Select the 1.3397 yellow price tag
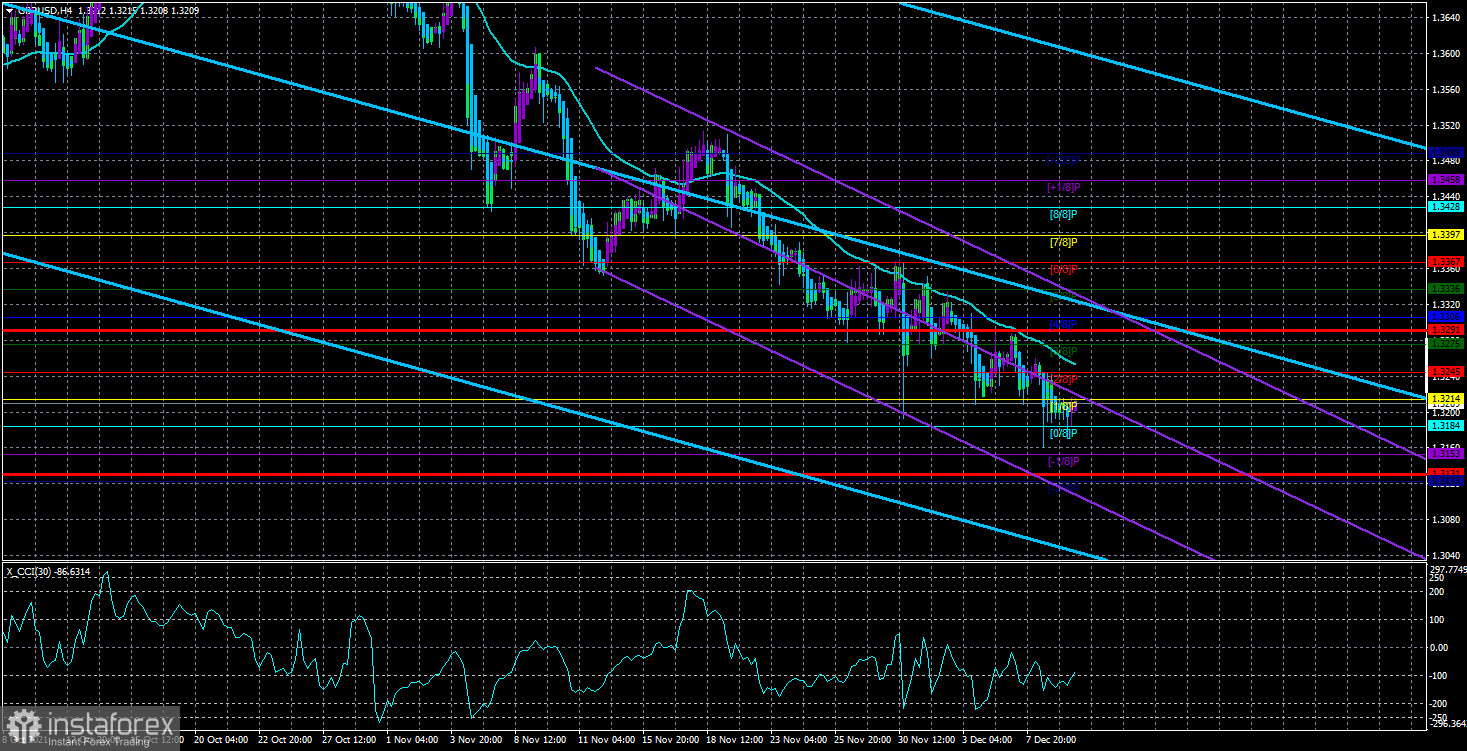1467x751 pixels. (1446, 234)
